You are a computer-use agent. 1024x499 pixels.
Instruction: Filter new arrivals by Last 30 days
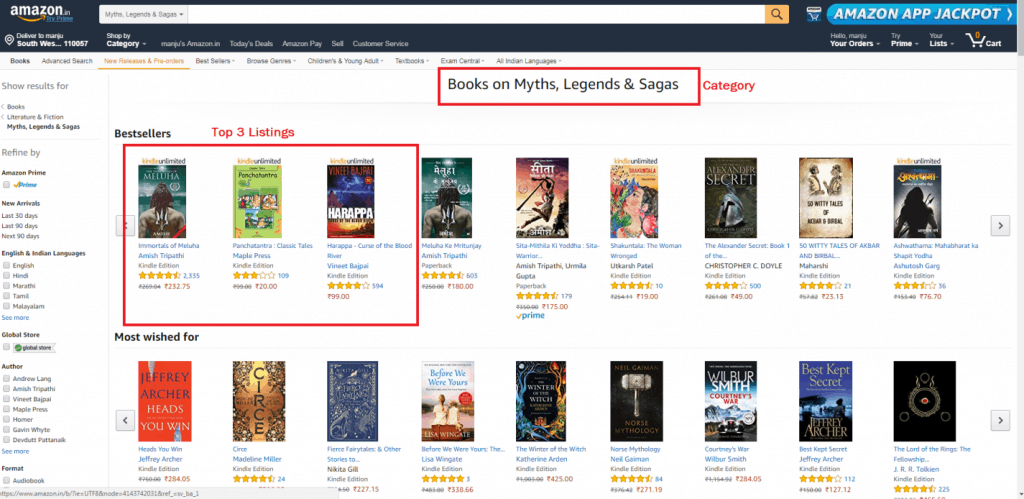pyautogui.click(x=20, y=216)
